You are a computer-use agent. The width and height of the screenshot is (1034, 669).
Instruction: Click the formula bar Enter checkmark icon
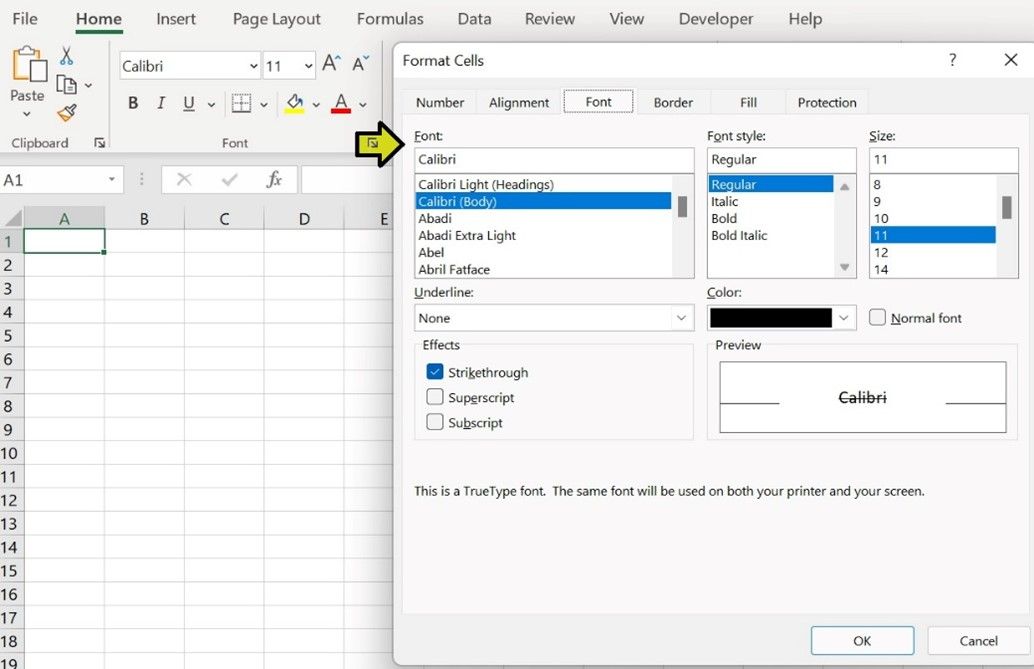click(229, 179)
